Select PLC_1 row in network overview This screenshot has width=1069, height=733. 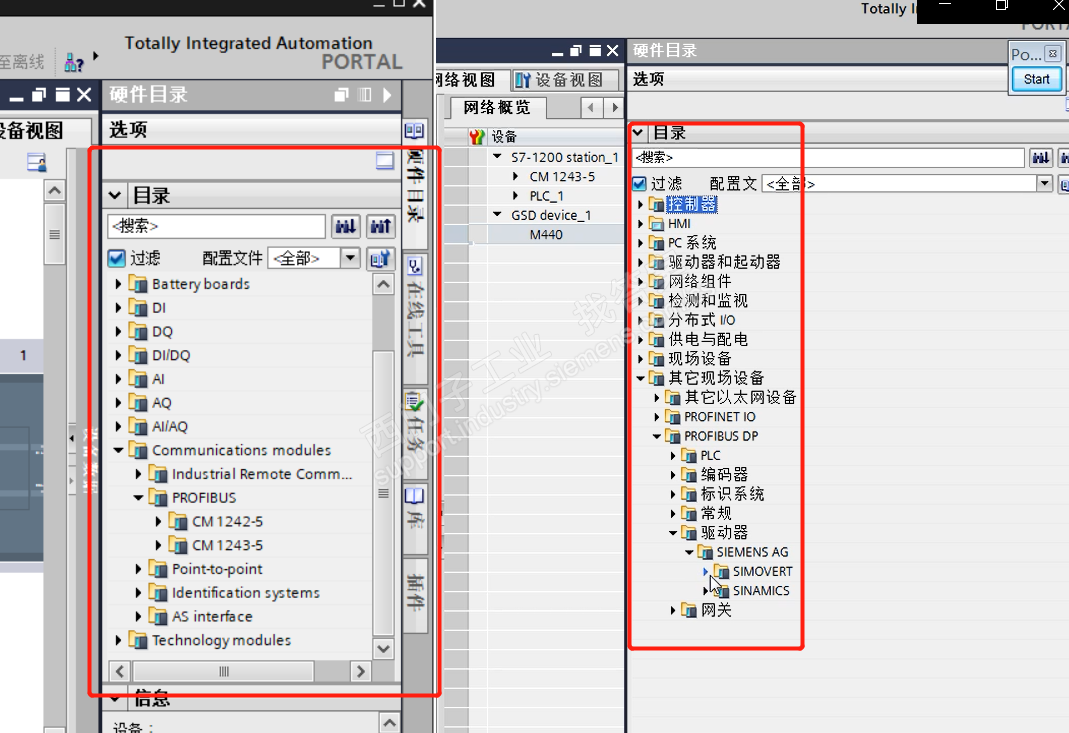click(x=546, y=196)
